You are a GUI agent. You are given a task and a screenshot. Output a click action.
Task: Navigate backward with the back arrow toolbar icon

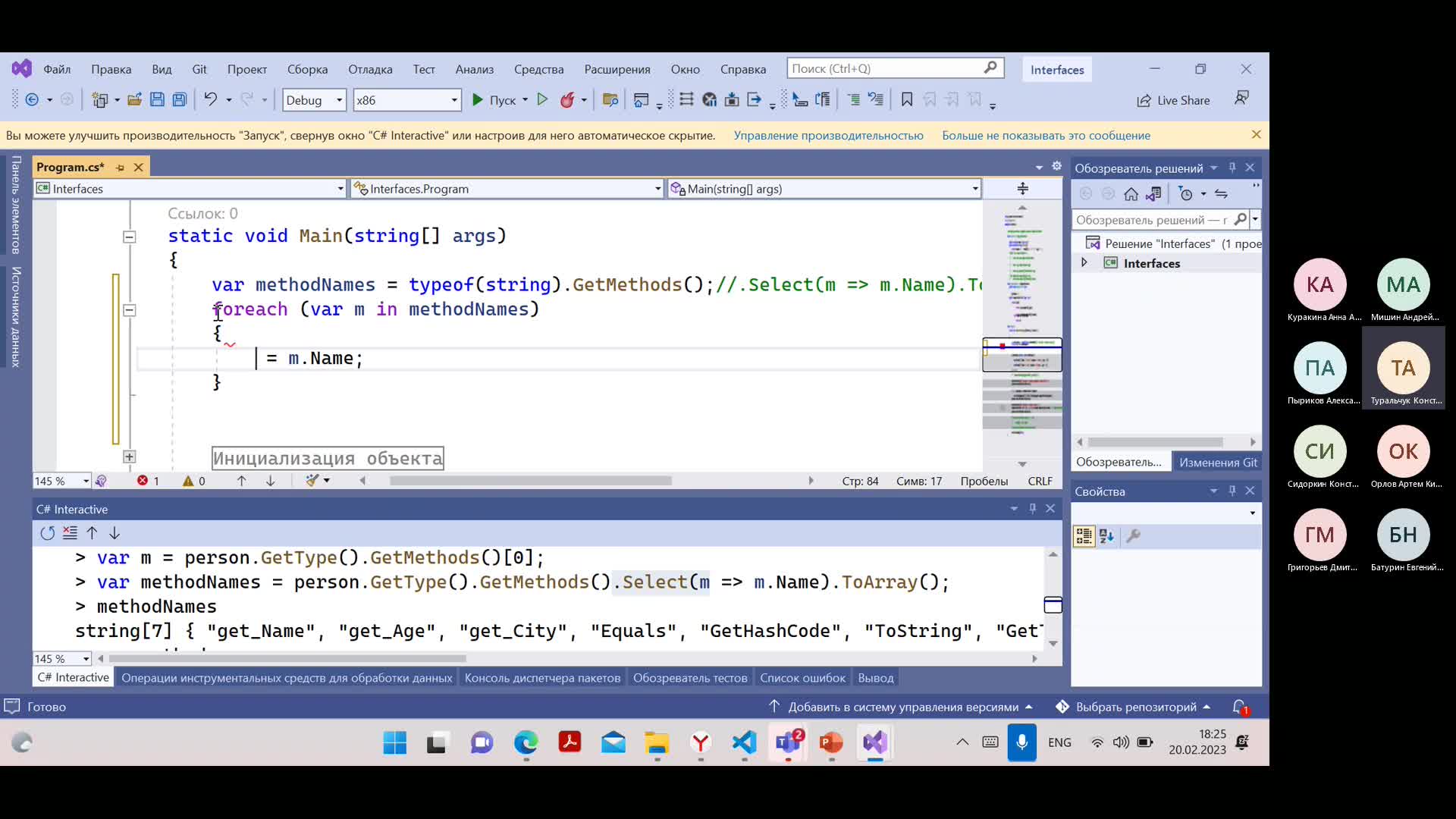click(32, 99)
